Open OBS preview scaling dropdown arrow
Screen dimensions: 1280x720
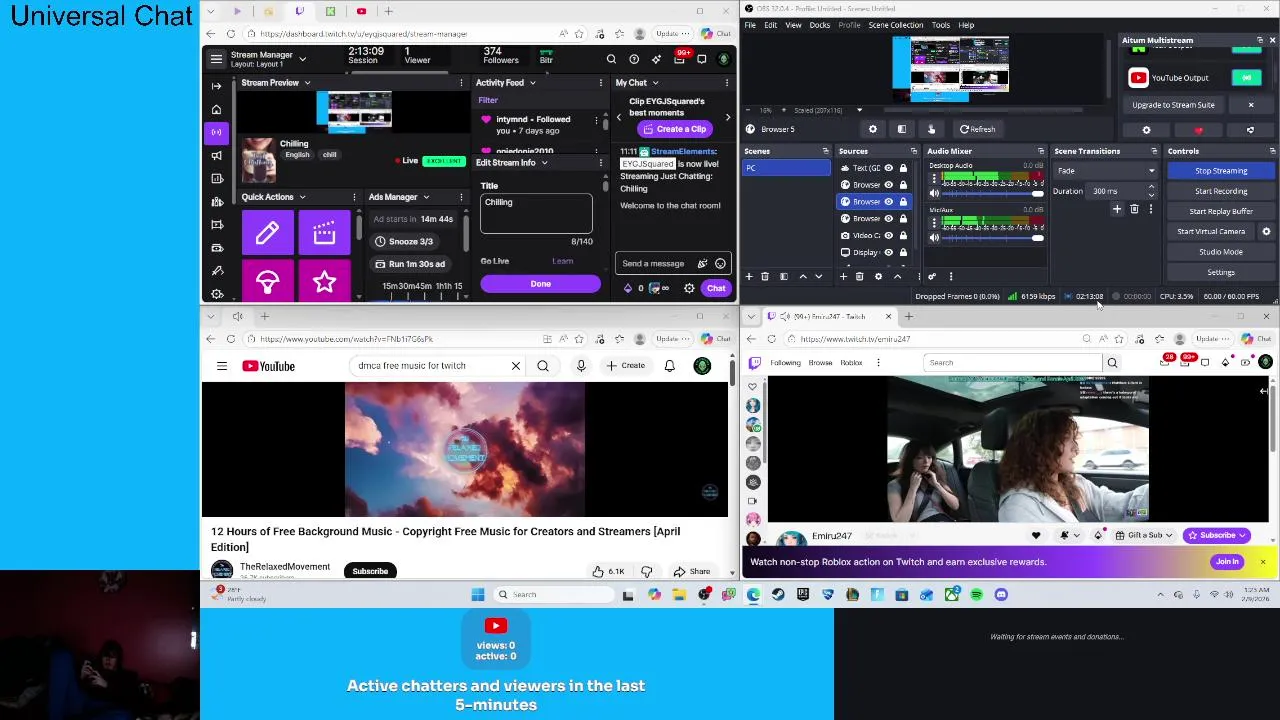859,110
